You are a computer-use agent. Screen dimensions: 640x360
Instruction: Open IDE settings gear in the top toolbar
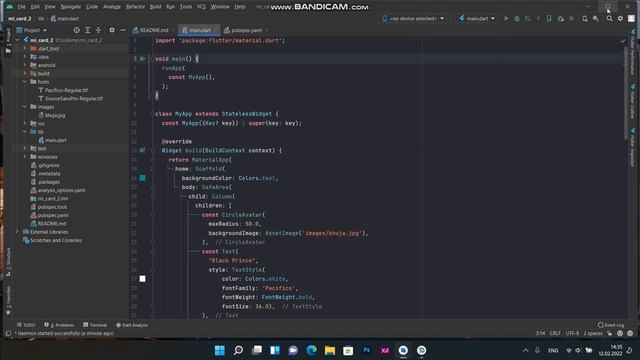click(620, 18)
